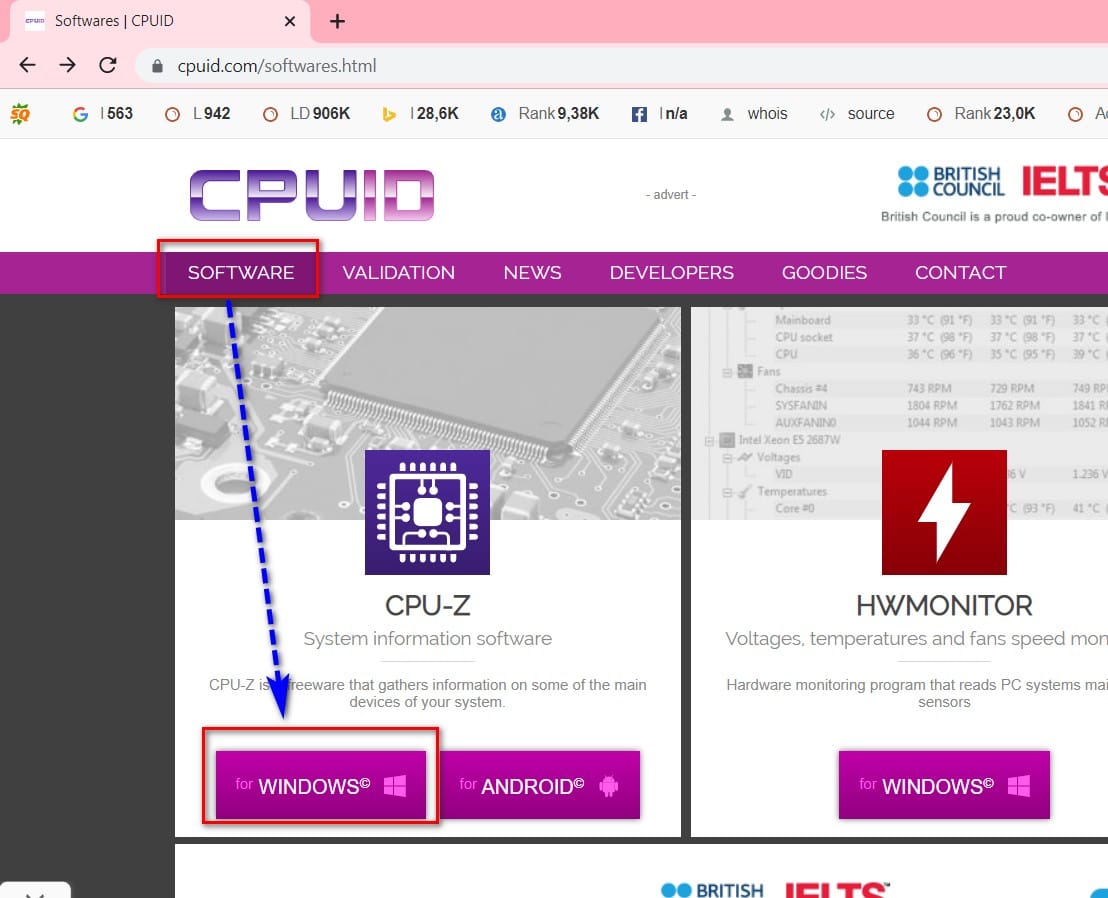Click the CPUID logo
This screenshot has width=1108, height=898.
[312, 195]
